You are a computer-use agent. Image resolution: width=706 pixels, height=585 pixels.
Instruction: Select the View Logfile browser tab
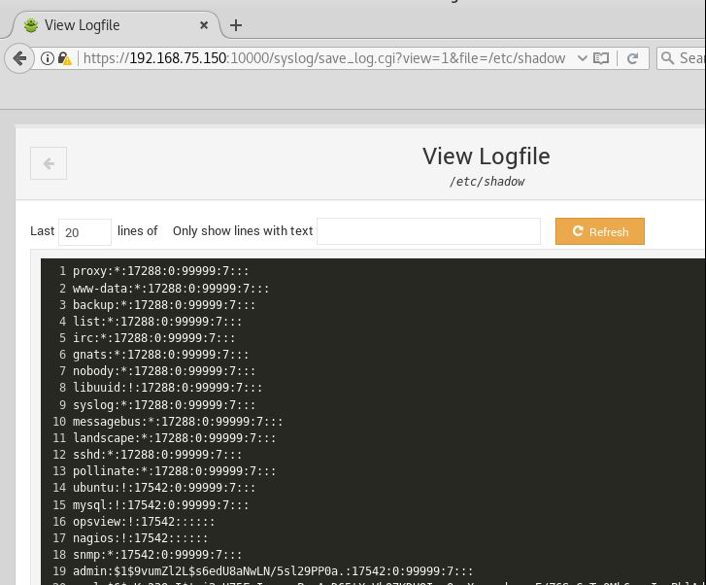click(x=113, y=25)
